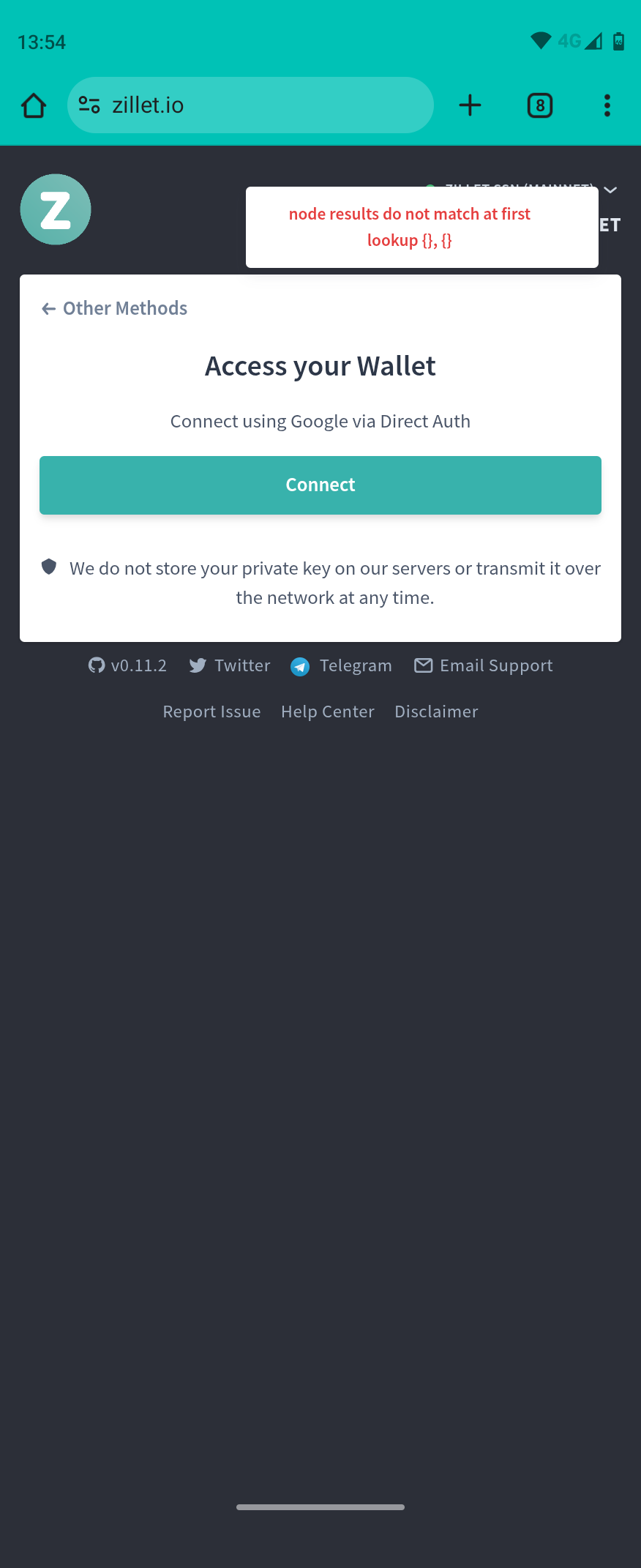Viewport: 641px width, 1568px height.
Task: Open the tab switcher showing 8 tabs
Action: pyautogui.click(x=540, y=105)
